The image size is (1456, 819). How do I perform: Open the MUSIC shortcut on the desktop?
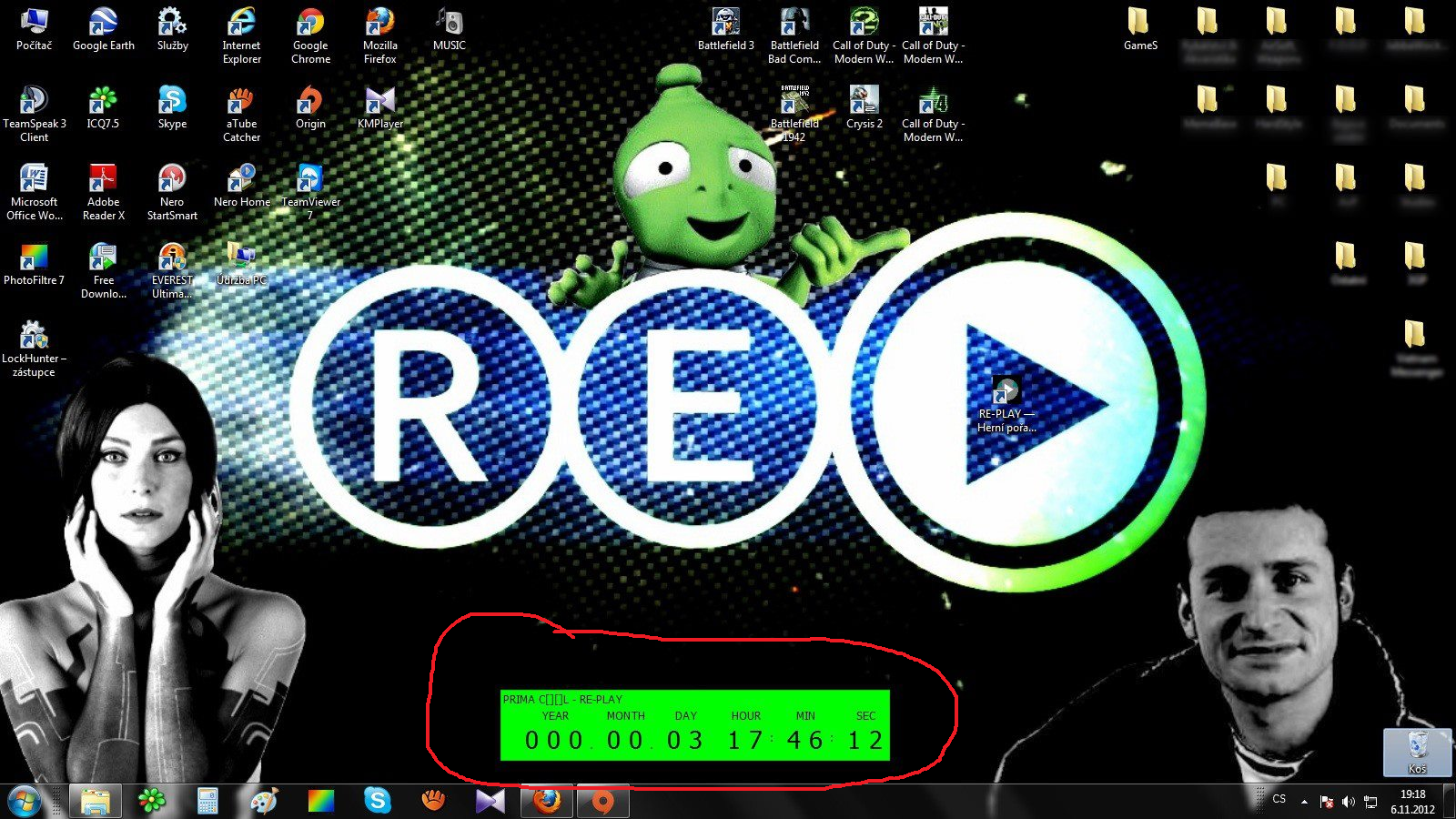pyautogui.click(x=449, y=29)
